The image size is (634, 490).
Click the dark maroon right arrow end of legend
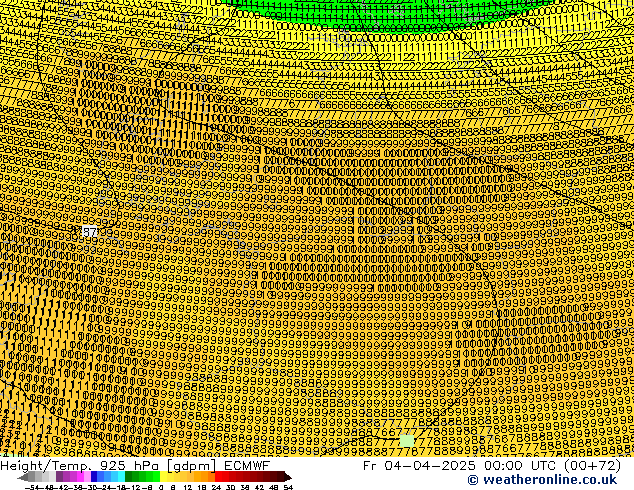coord(288,477)
